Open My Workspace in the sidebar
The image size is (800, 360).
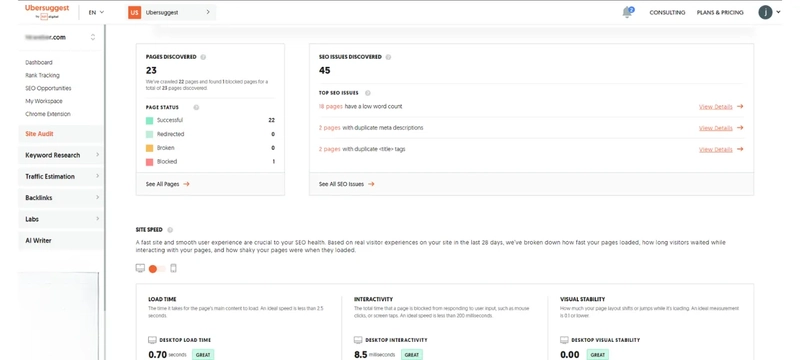(44, 101)
